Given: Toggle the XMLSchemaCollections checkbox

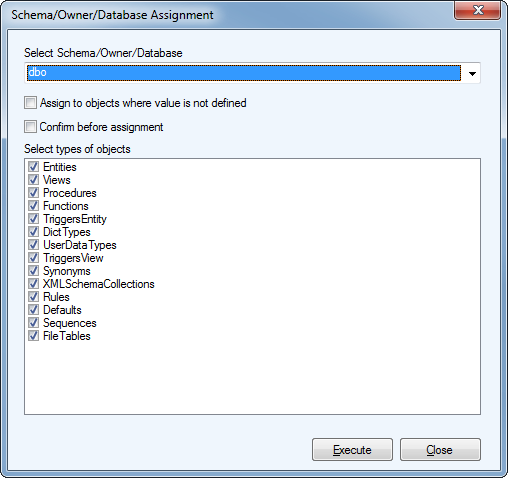Looking at the screenshot, I should tap(33, 283).
